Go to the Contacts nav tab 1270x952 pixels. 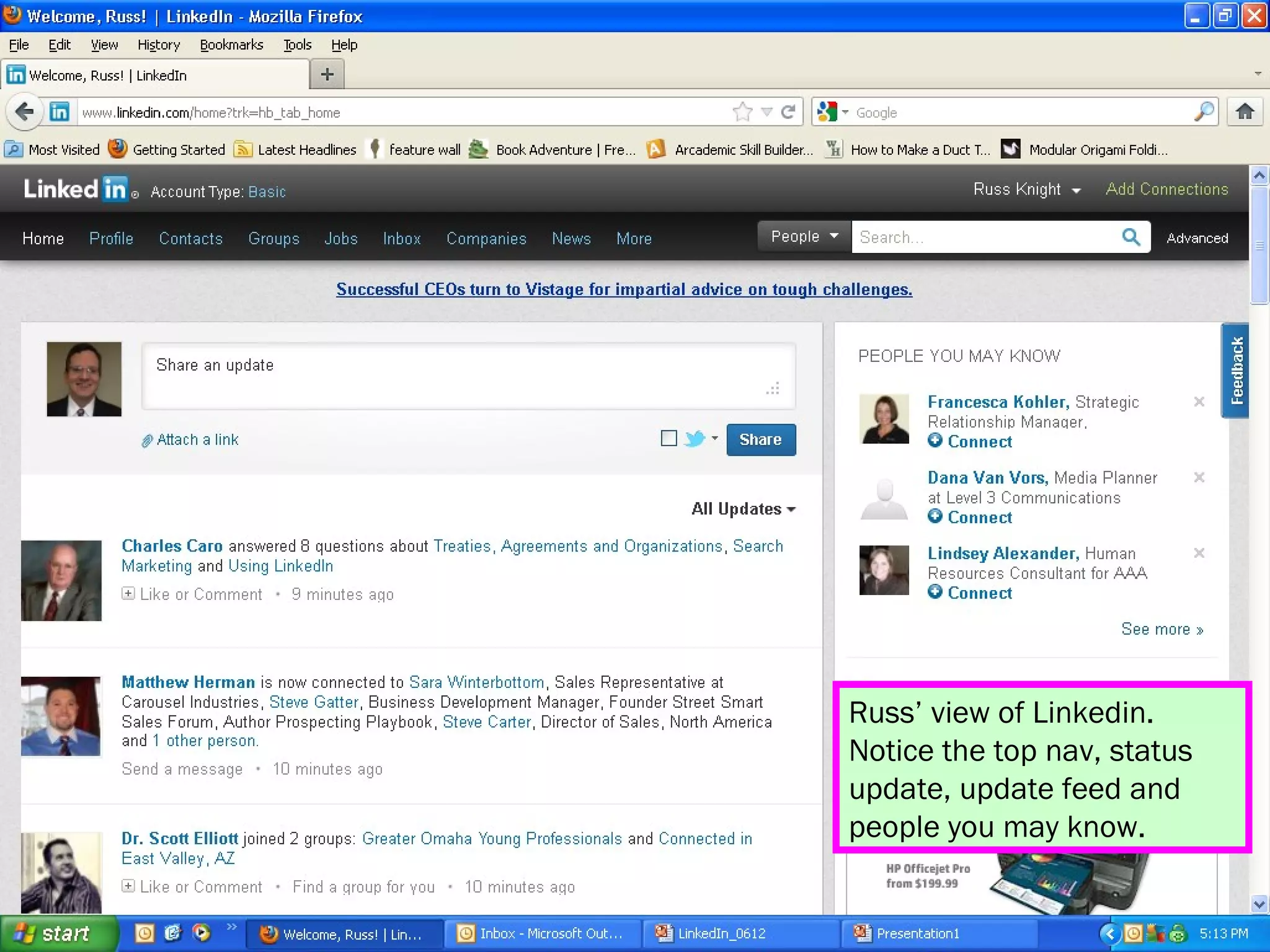click(x=190, y=238)
